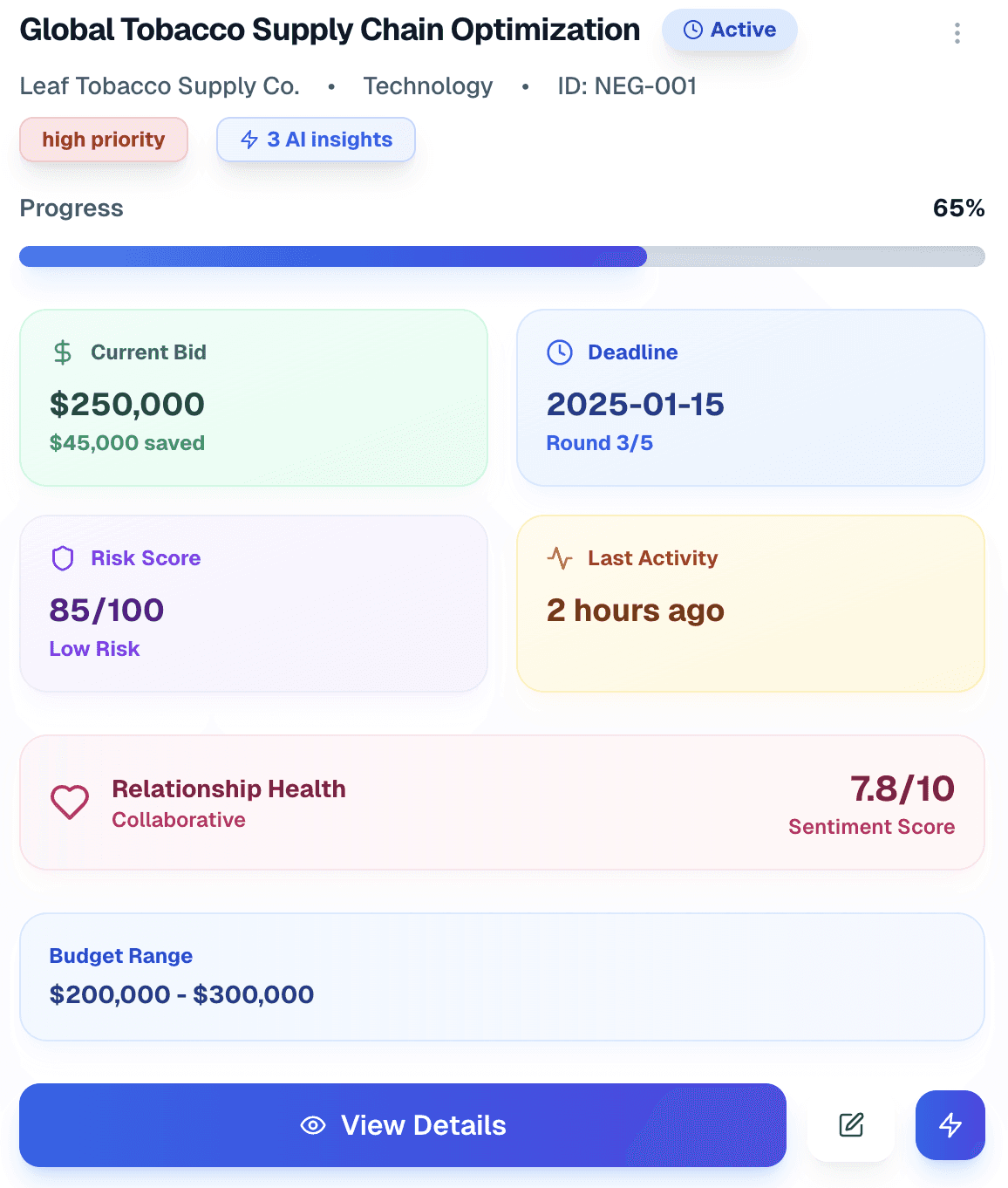
Task: Click the edit pencil icon button
Action: 851,1125
